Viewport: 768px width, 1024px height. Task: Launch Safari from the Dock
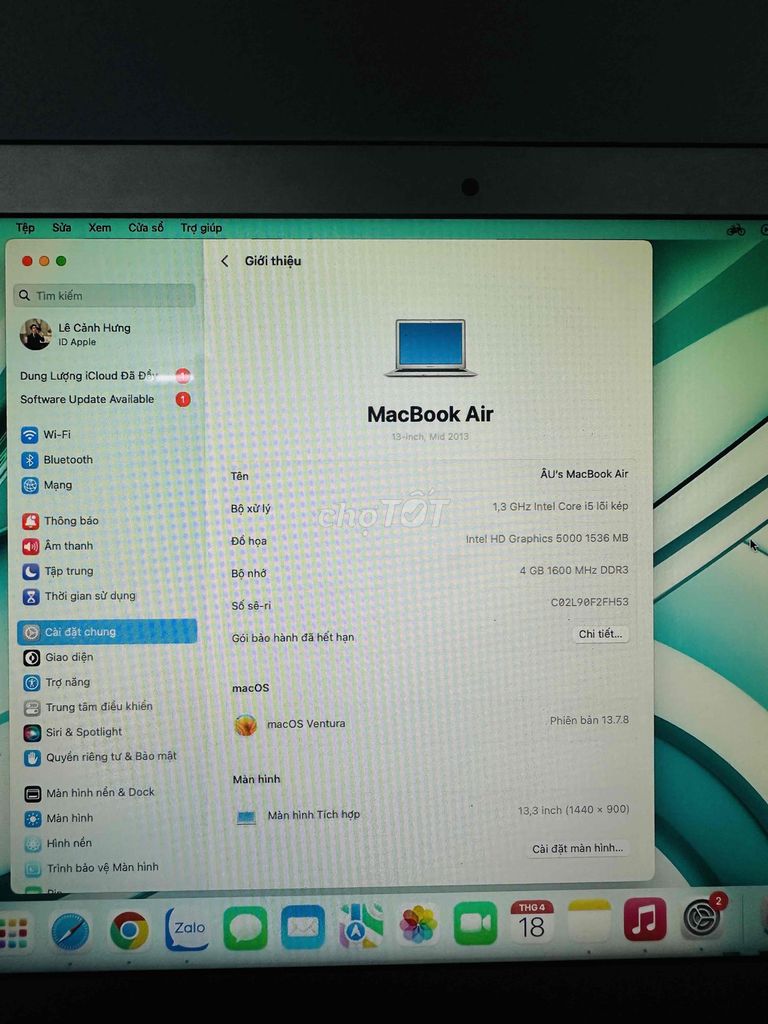[x=71, y=930]
